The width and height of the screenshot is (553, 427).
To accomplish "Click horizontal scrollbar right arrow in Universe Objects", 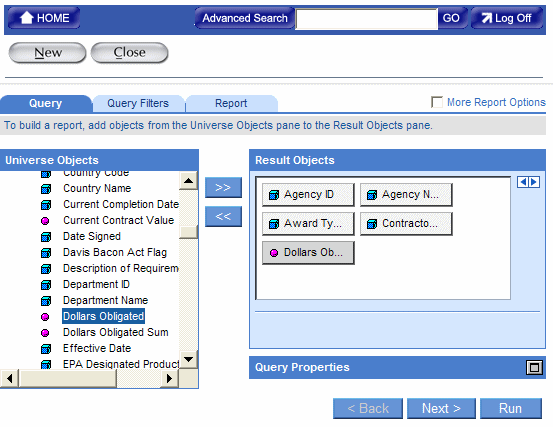I will pos(169,378).
